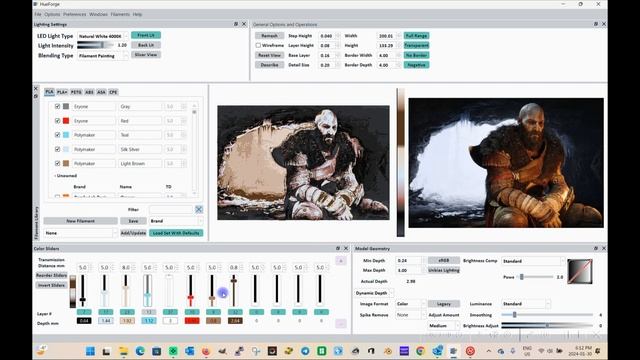This screenshot has height=360, width=640.
Task: Open the Dynamic Depth dropdown
Action: click(374, 293)
